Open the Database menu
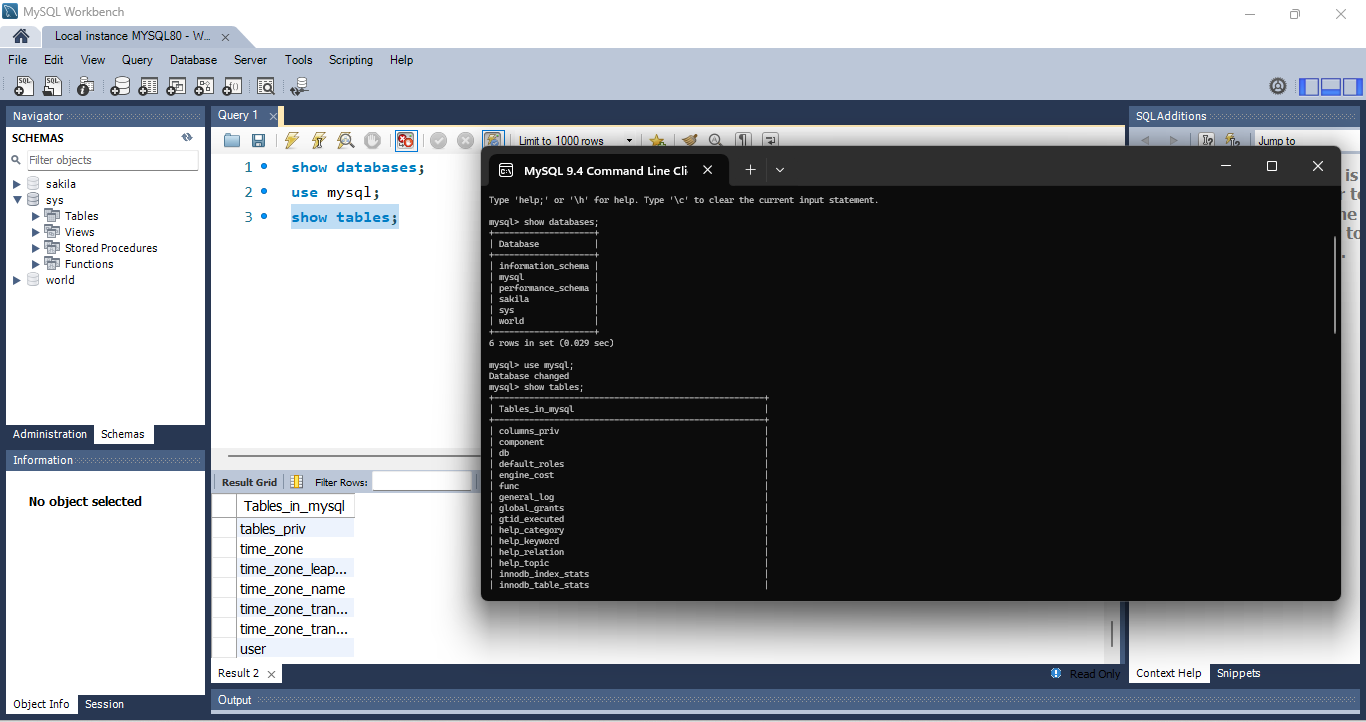 point(193,60)
